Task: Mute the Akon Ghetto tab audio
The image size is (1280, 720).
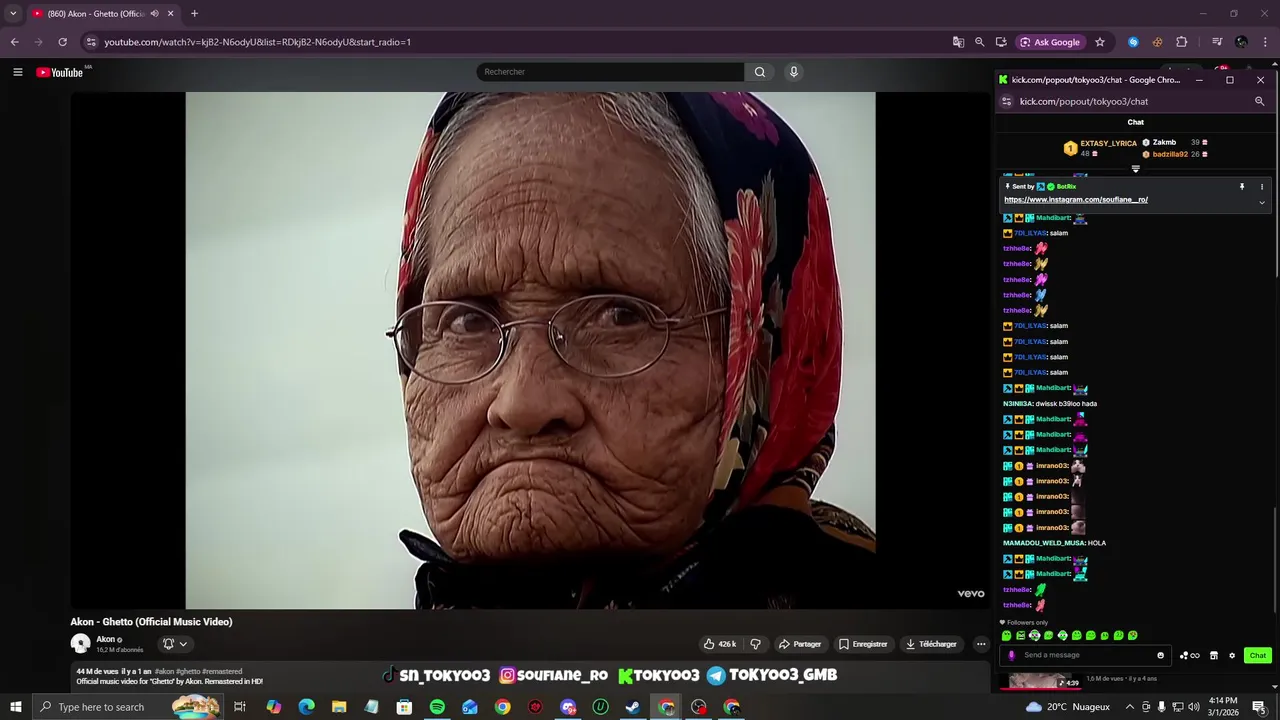Action: click(x=154, y=14)
